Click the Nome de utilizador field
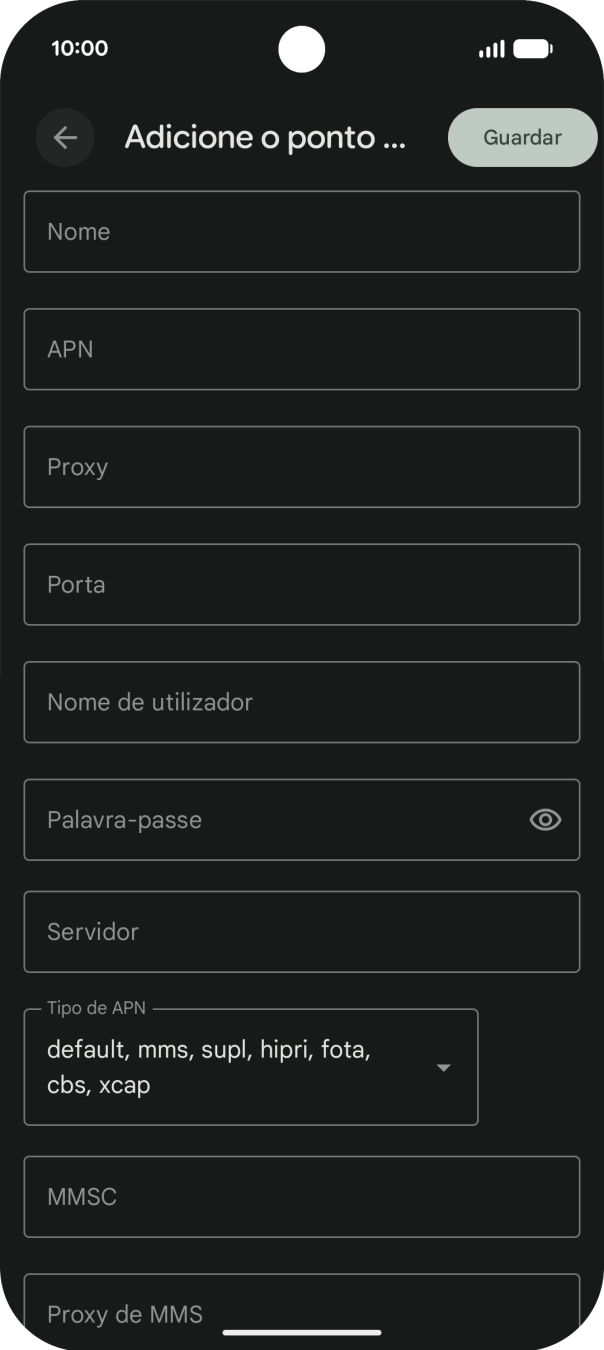 (301, 702)
